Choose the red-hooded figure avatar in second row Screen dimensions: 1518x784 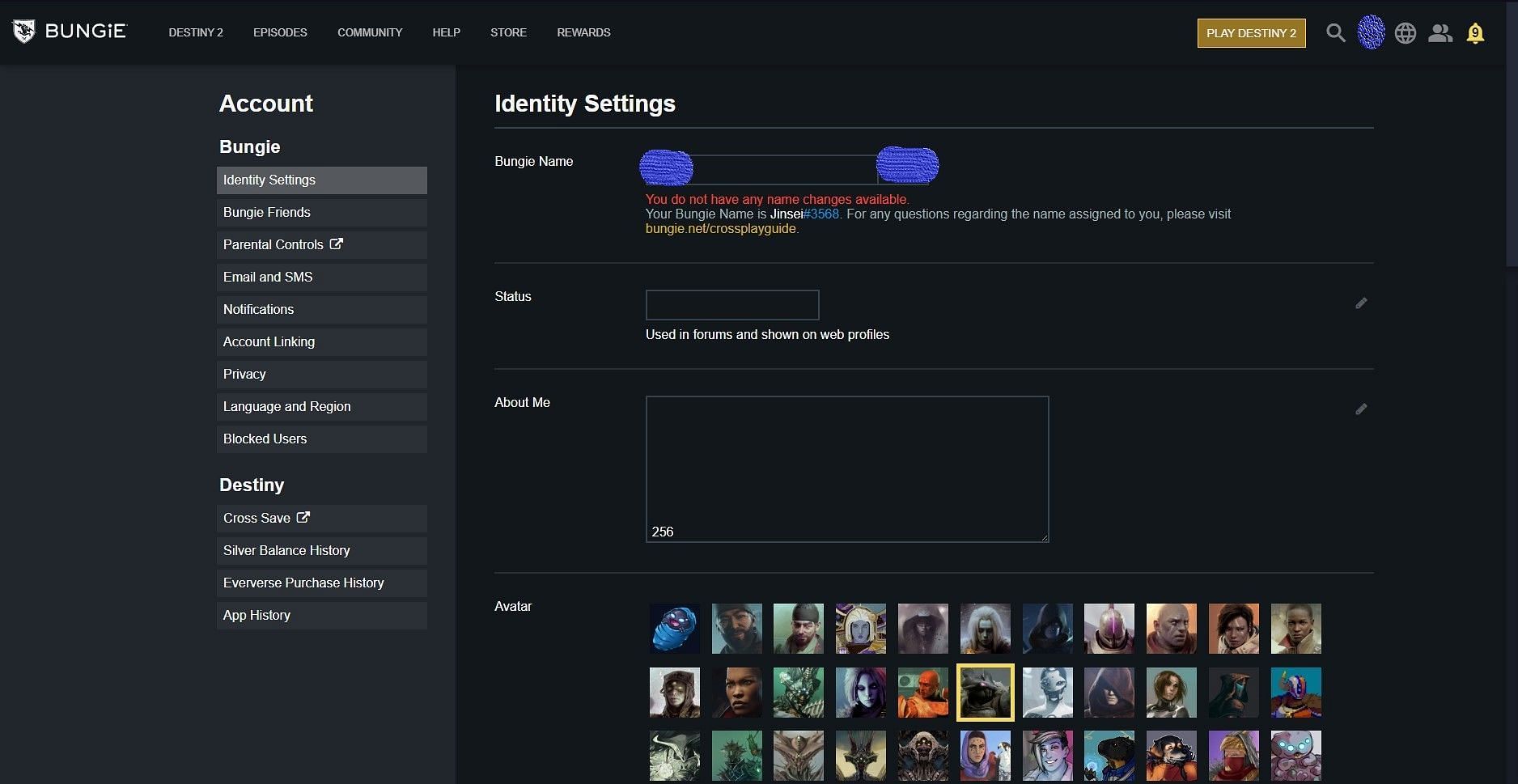coord(1109,693)
